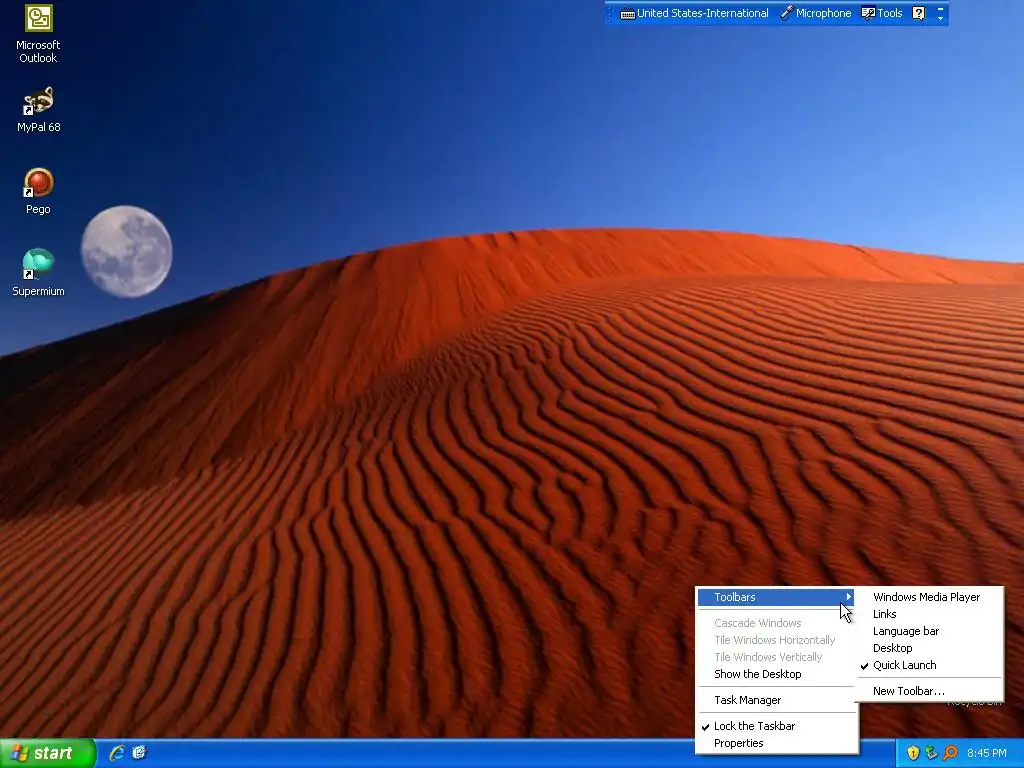Viewport: 1024px width, 768px height.
Task: Open the Tools menu on Language bar
Action: (x=882, y=13)
